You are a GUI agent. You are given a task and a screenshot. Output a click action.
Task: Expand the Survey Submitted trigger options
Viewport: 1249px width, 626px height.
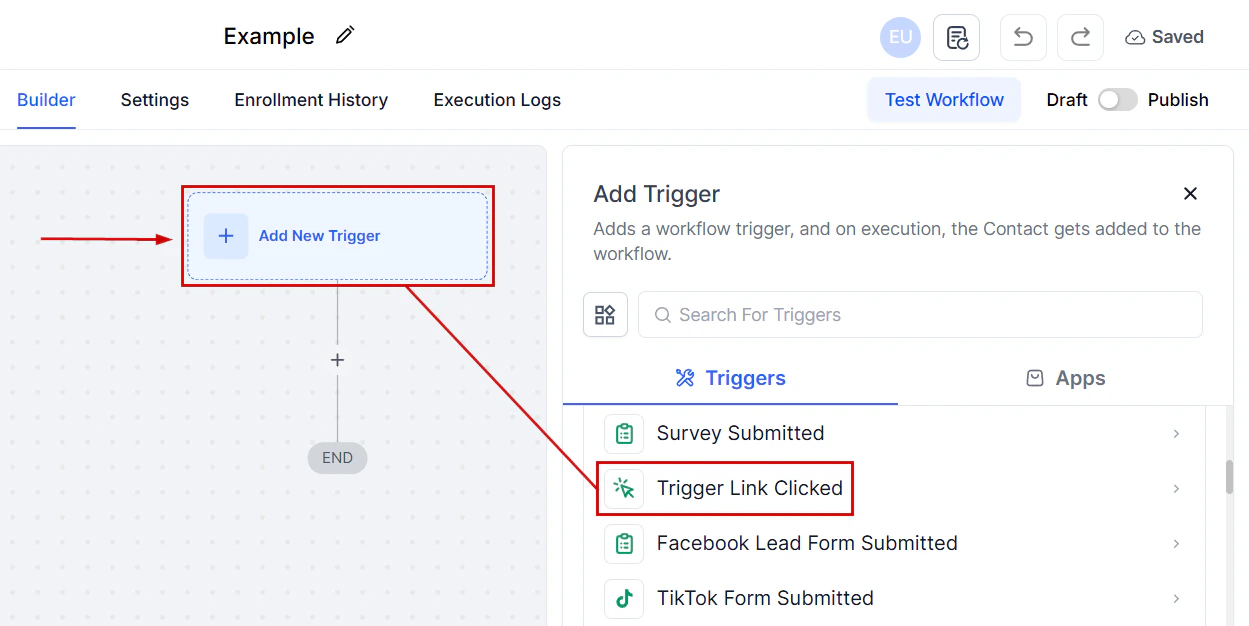coord(1176,433)
